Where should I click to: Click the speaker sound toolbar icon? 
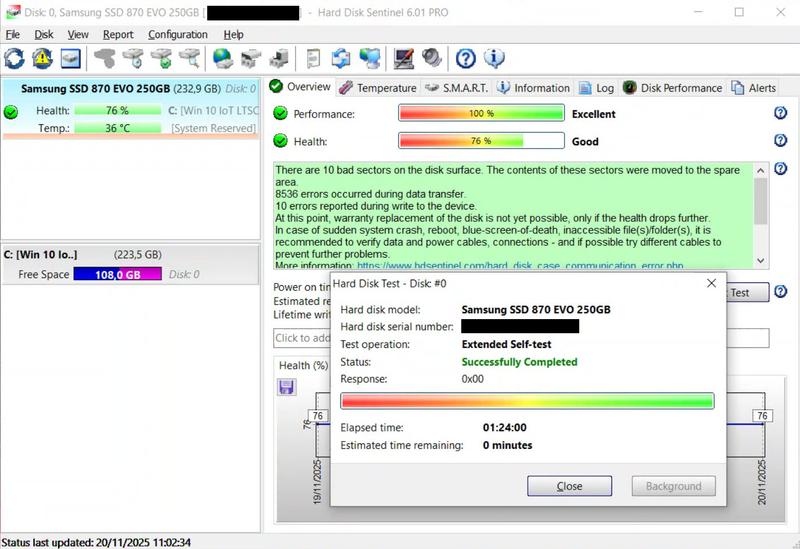432,58
